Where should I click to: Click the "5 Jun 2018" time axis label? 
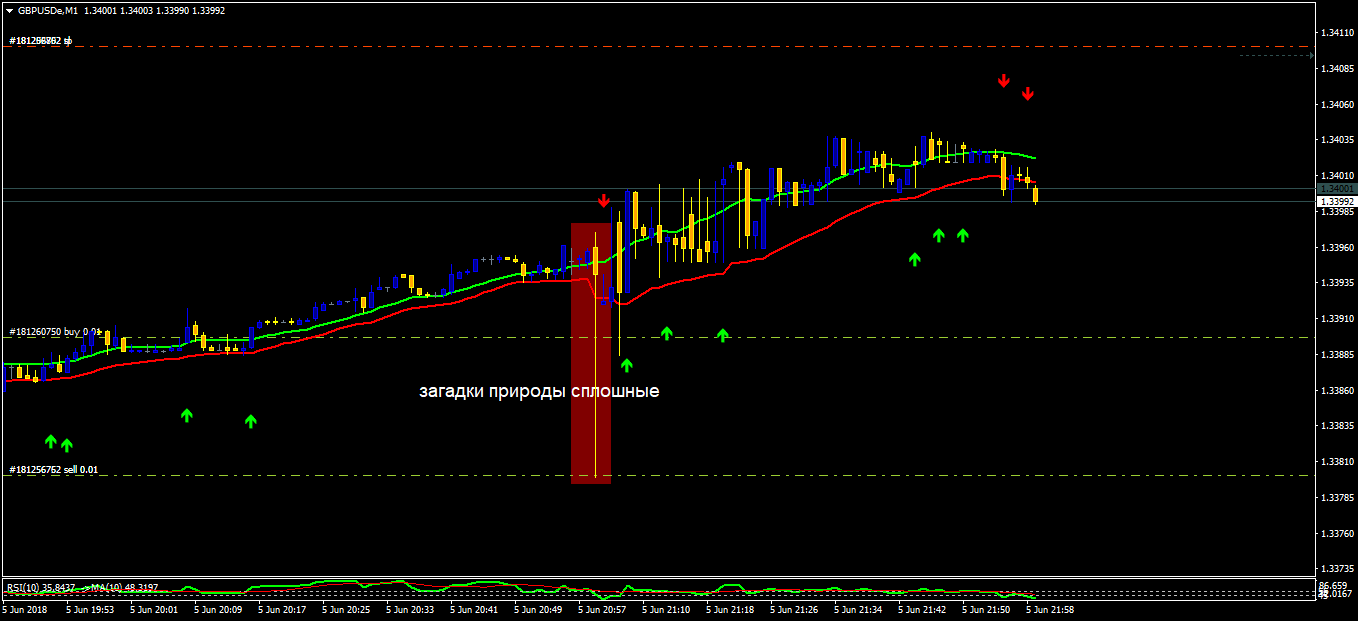[25, 608]
